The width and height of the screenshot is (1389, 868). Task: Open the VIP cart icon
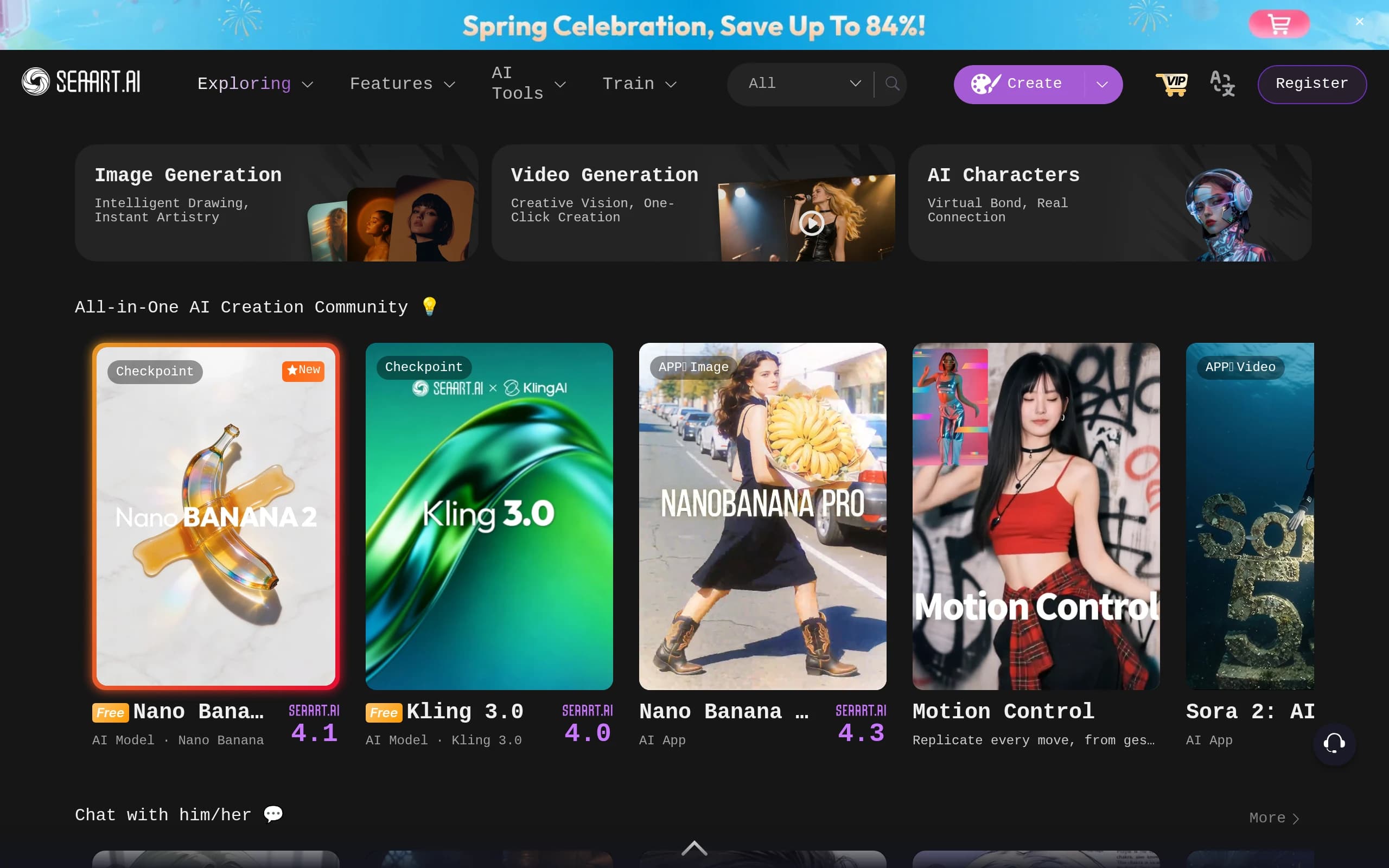tap(1171, 85)
